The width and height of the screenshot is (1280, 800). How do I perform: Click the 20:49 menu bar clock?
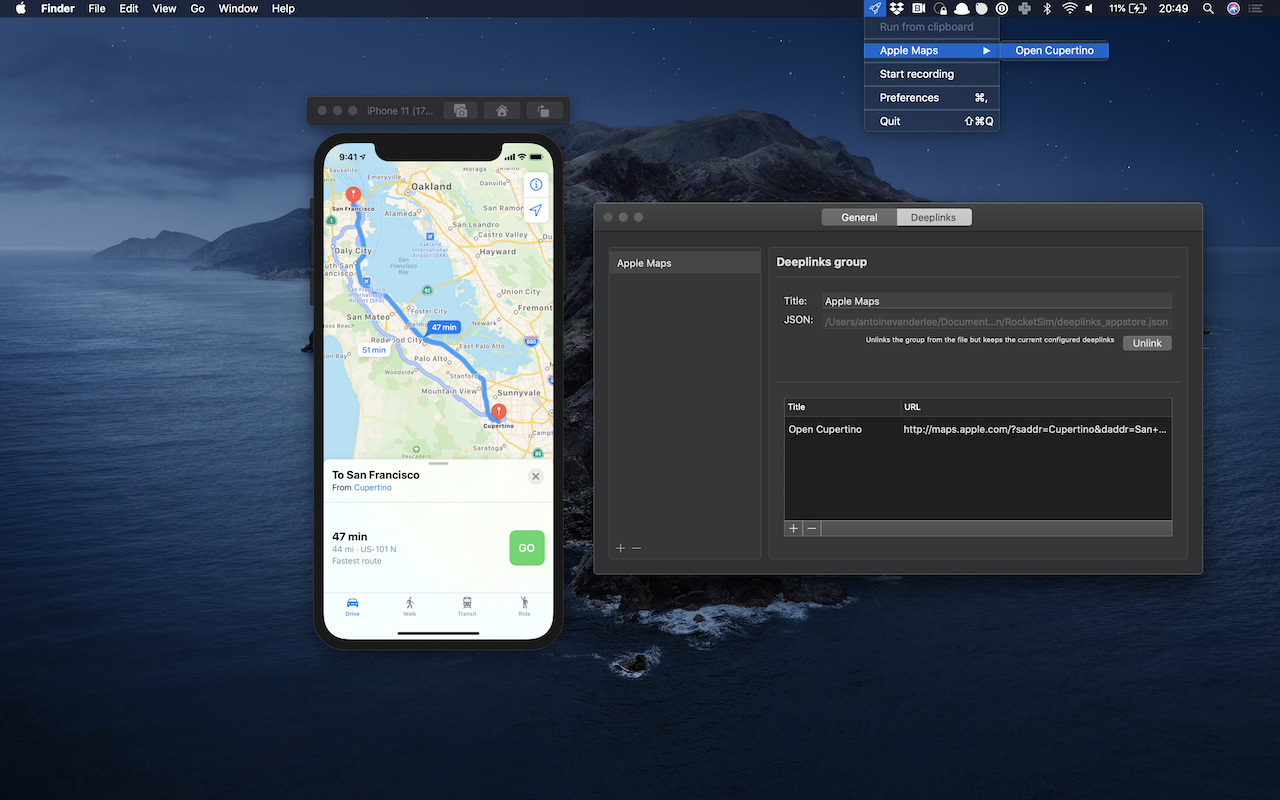tap(1173, 8)
